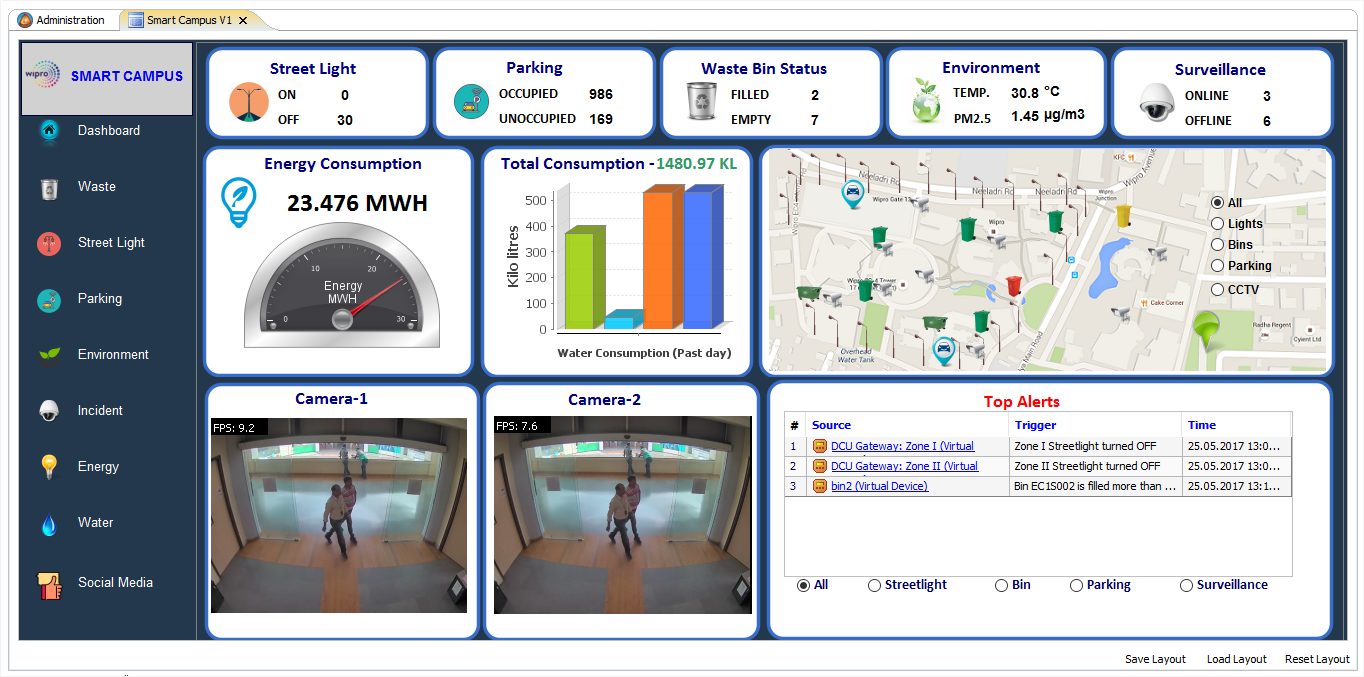The width and height of the screenshot is (1364, 677).
Task: Open the Parking sidebar icon
Action: pos(49,299)
